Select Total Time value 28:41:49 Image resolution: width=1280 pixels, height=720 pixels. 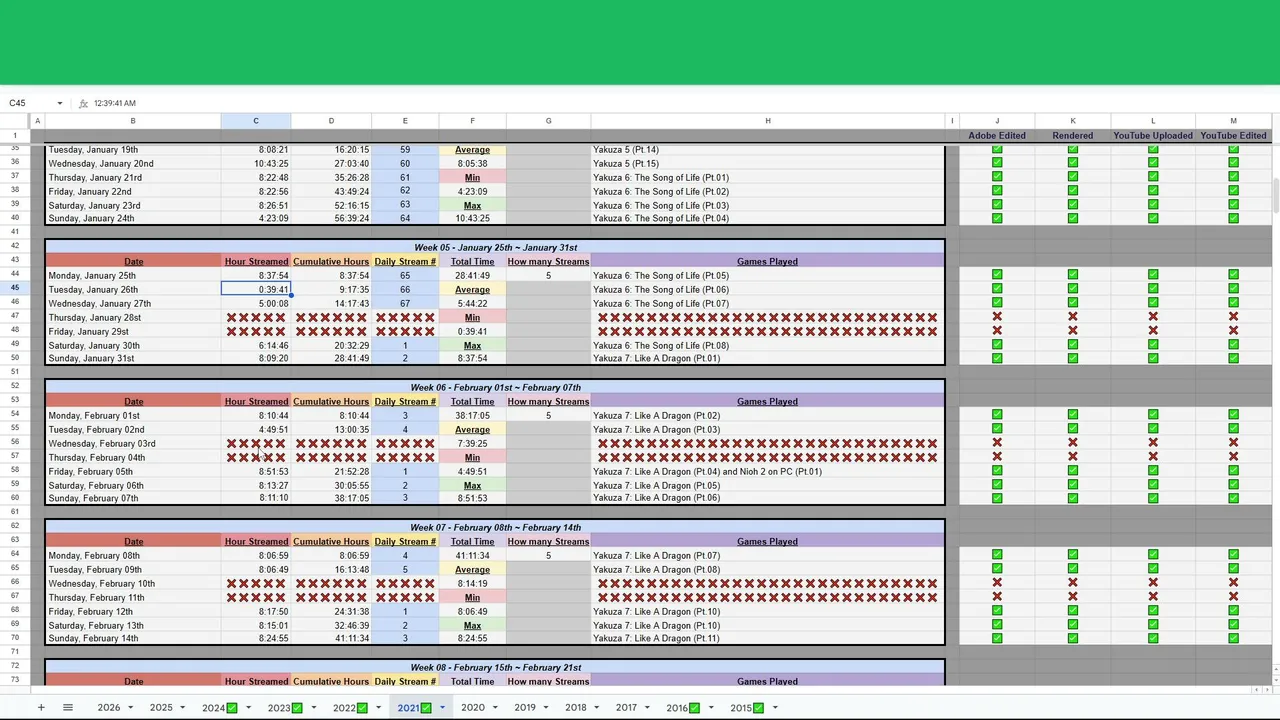click(x=472, y=275)
